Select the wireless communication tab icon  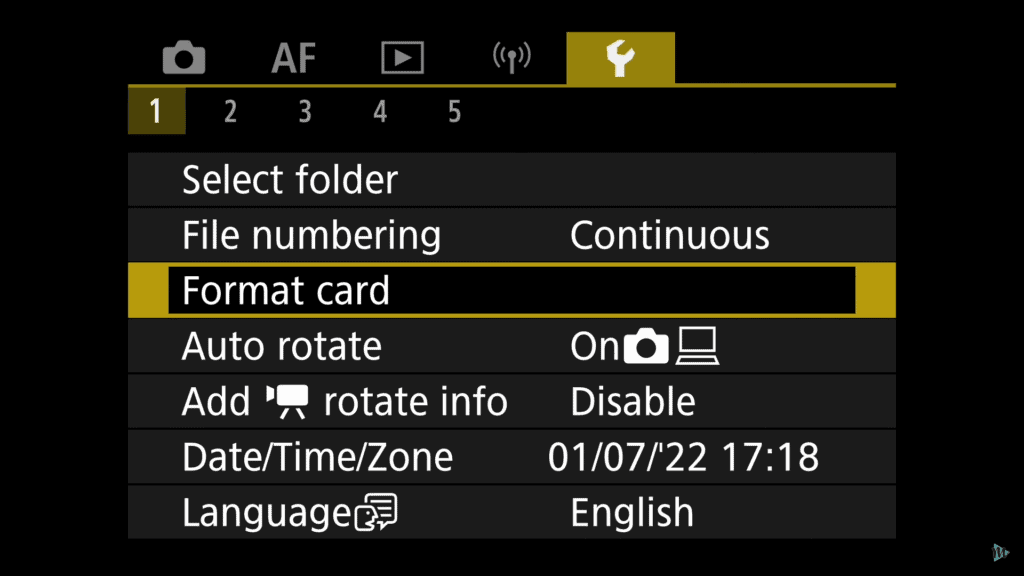(x=511, y=57)
